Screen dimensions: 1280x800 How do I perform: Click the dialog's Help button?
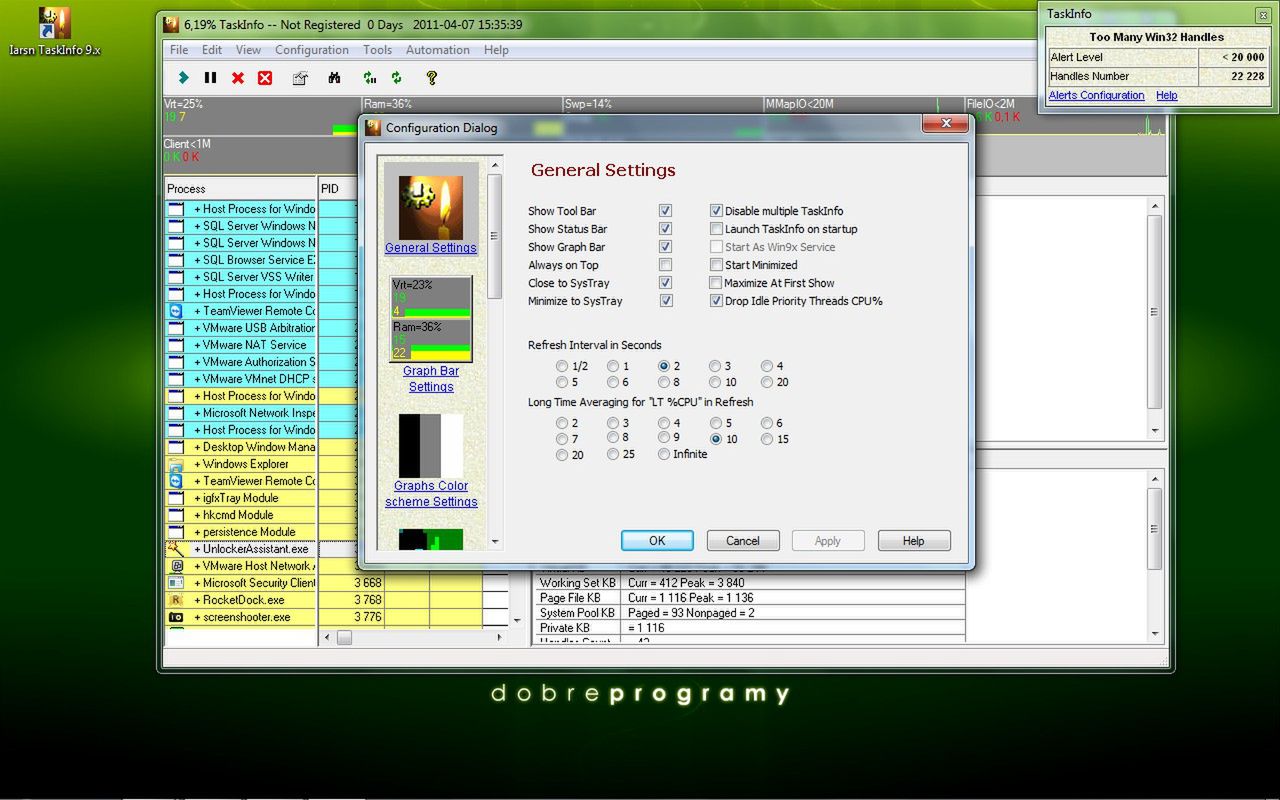(x=914, y=541)
